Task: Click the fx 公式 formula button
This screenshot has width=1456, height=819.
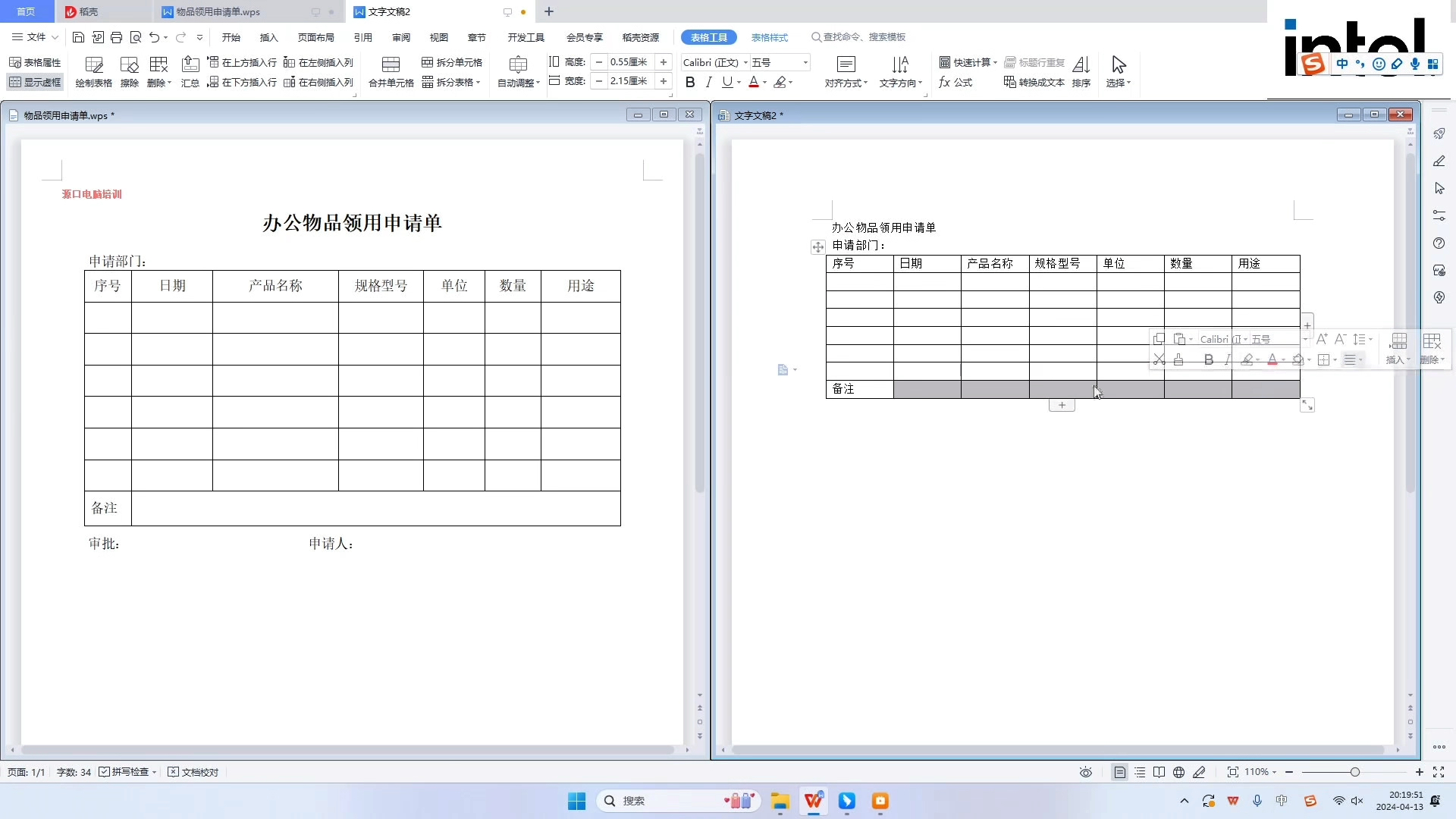Action: [x=954, y=83]
